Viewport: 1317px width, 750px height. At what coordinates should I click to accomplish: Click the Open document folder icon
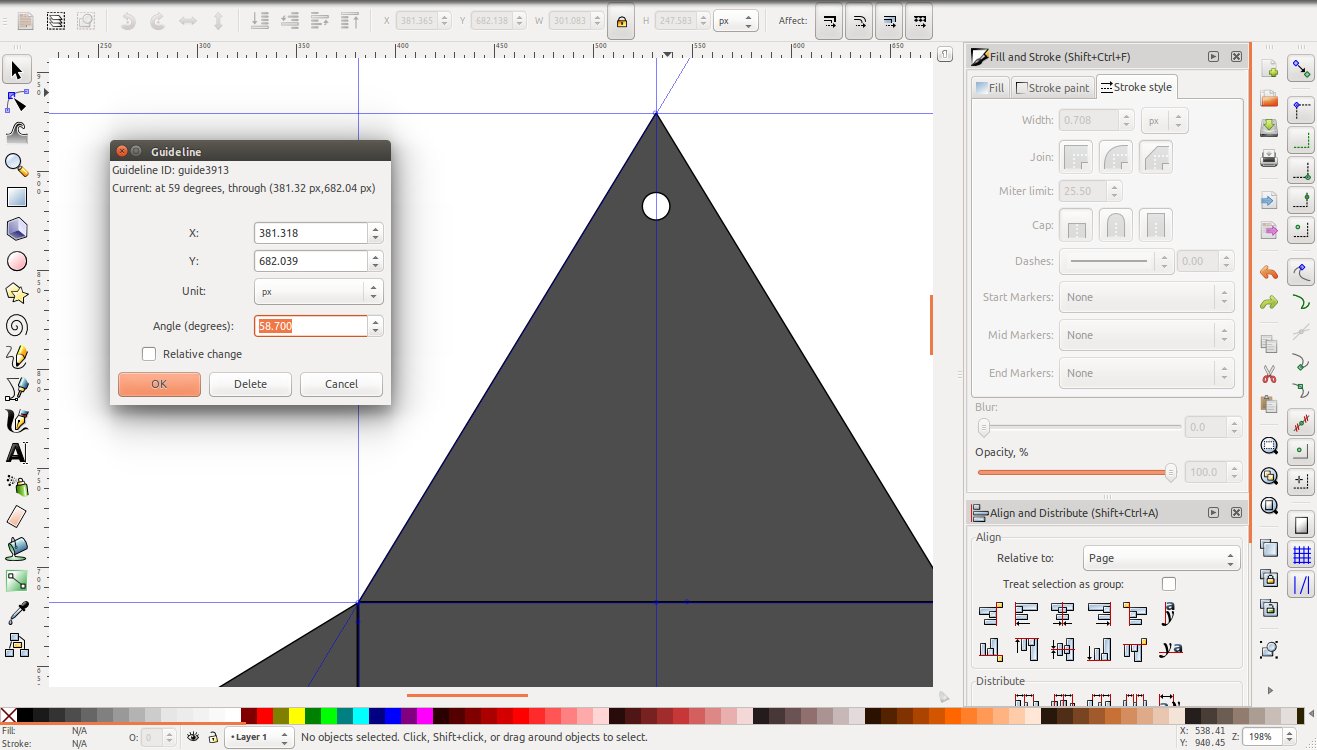pyautogui.click(x=1269, y=99)
